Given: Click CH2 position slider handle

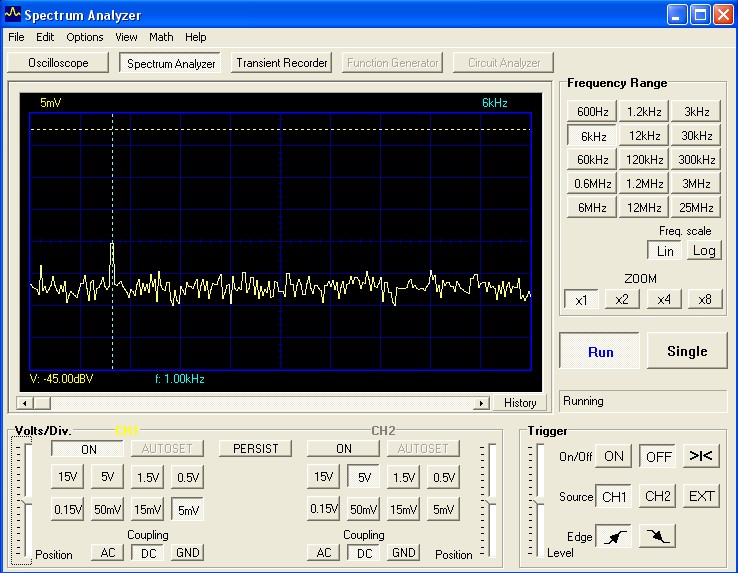Looking at the screenshot, I should tap(490, 500).
